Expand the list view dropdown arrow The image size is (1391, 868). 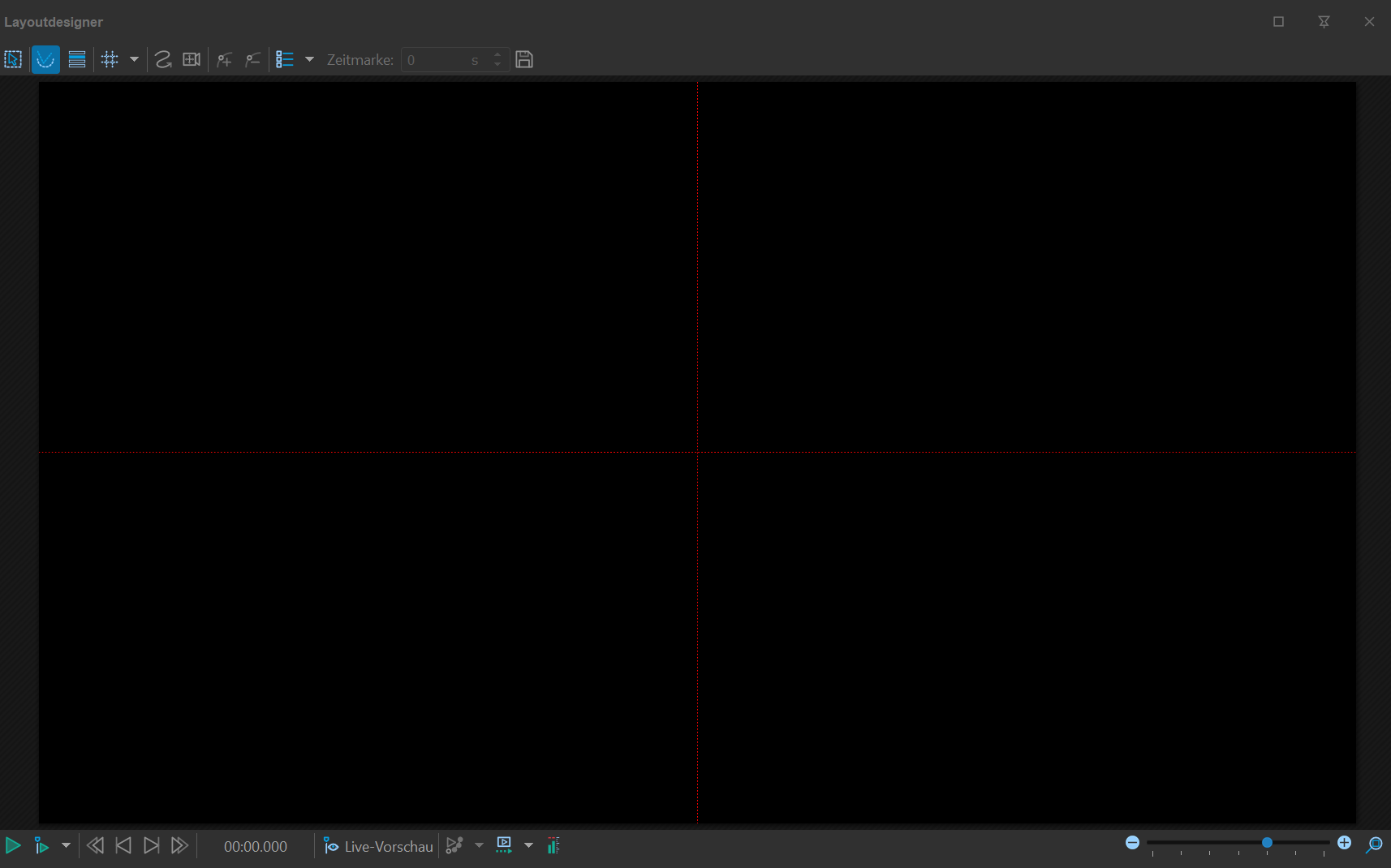coord(309,59)
